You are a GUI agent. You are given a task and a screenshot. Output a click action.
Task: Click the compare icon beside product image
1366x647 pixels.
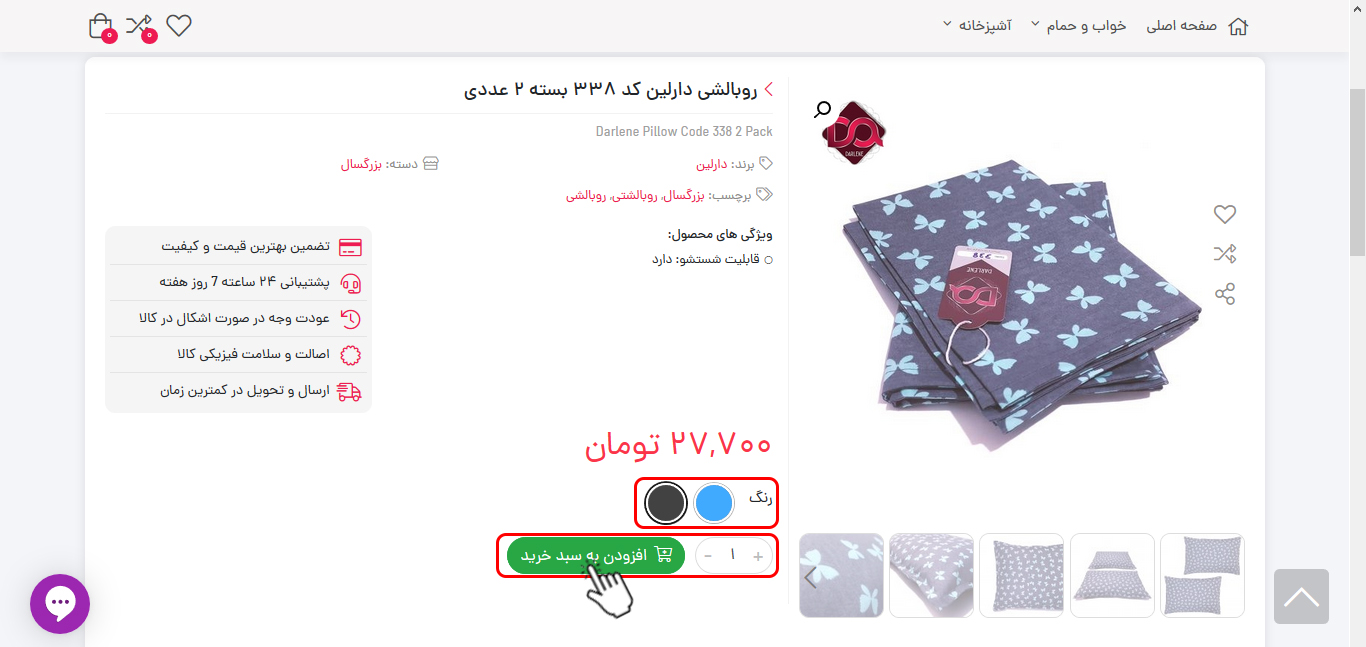[x=1225, y=254]
